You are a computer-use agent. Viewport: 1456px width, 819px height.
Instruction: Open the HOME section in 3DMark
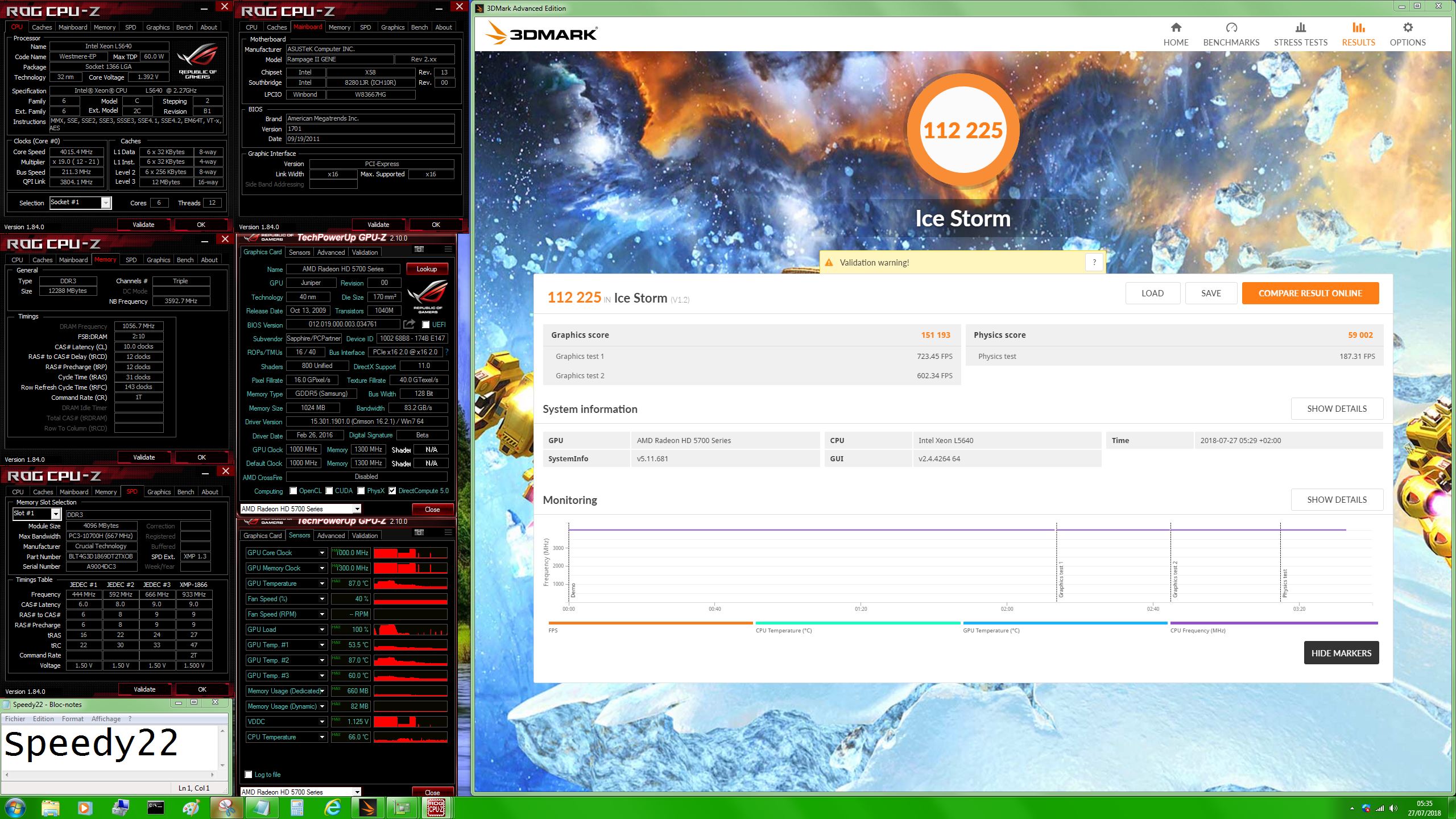tap(1176, 34)
